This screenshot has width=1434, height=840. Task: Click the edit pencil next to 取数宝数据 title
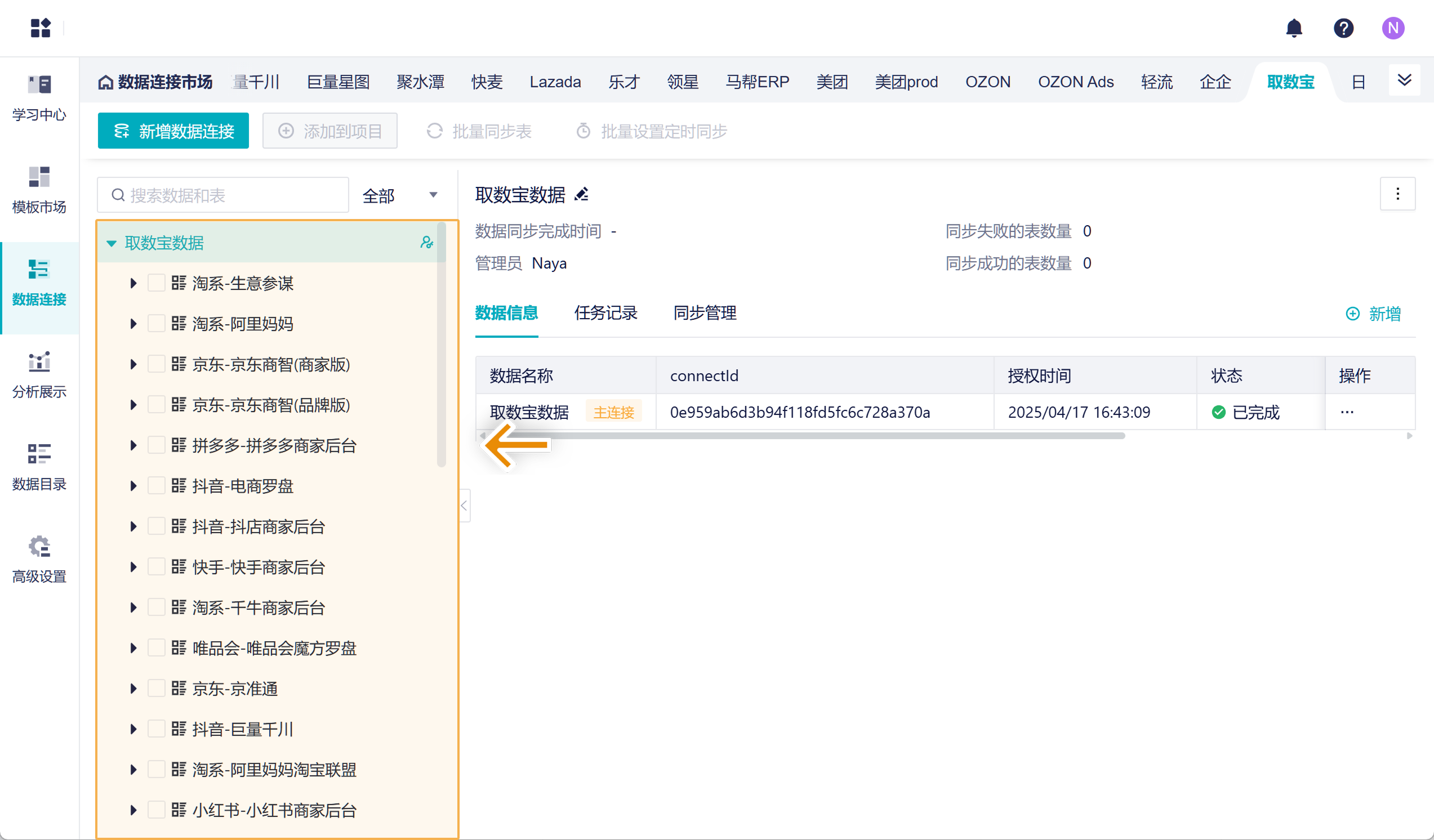coord(581,195)
